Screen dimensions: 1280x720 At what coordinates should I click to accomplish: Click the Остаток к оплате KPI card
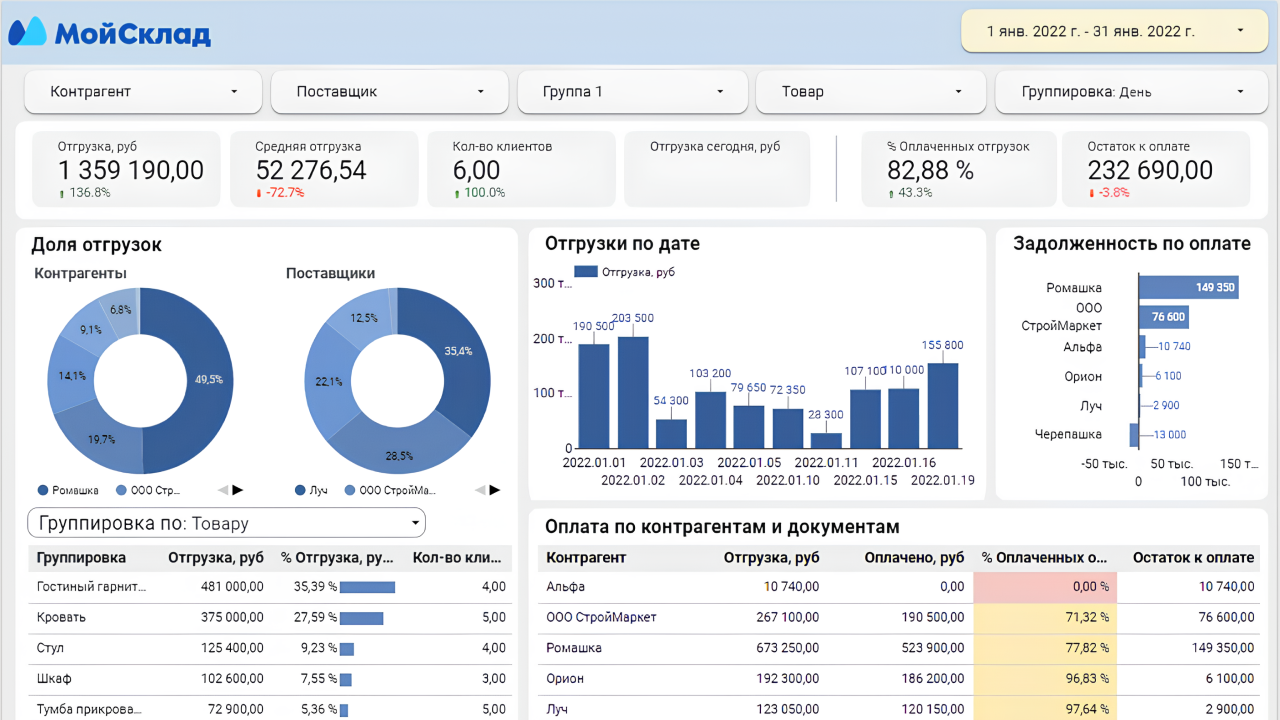click(x=1156, y=169)
